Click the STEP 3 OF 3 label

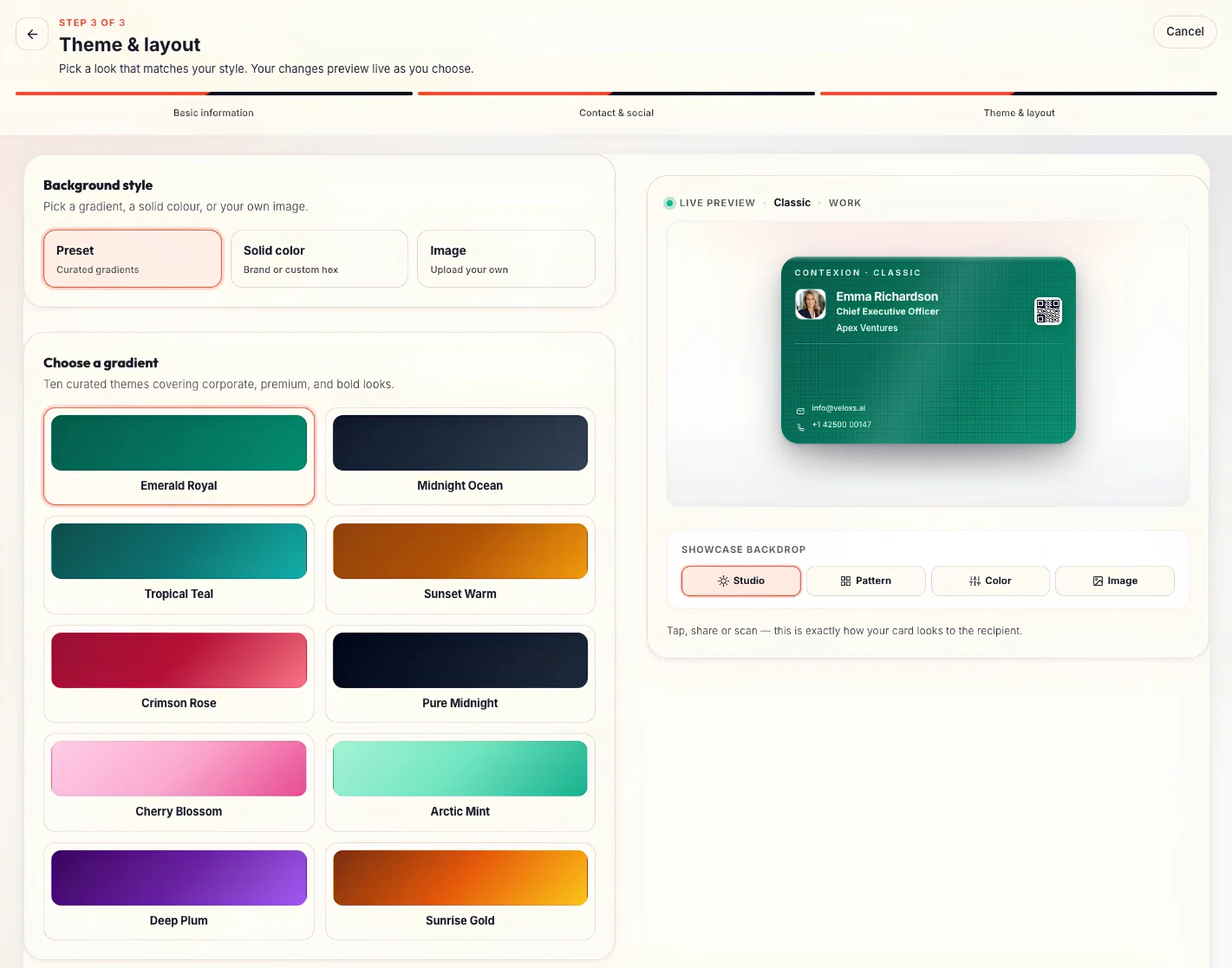coord(92,23)
